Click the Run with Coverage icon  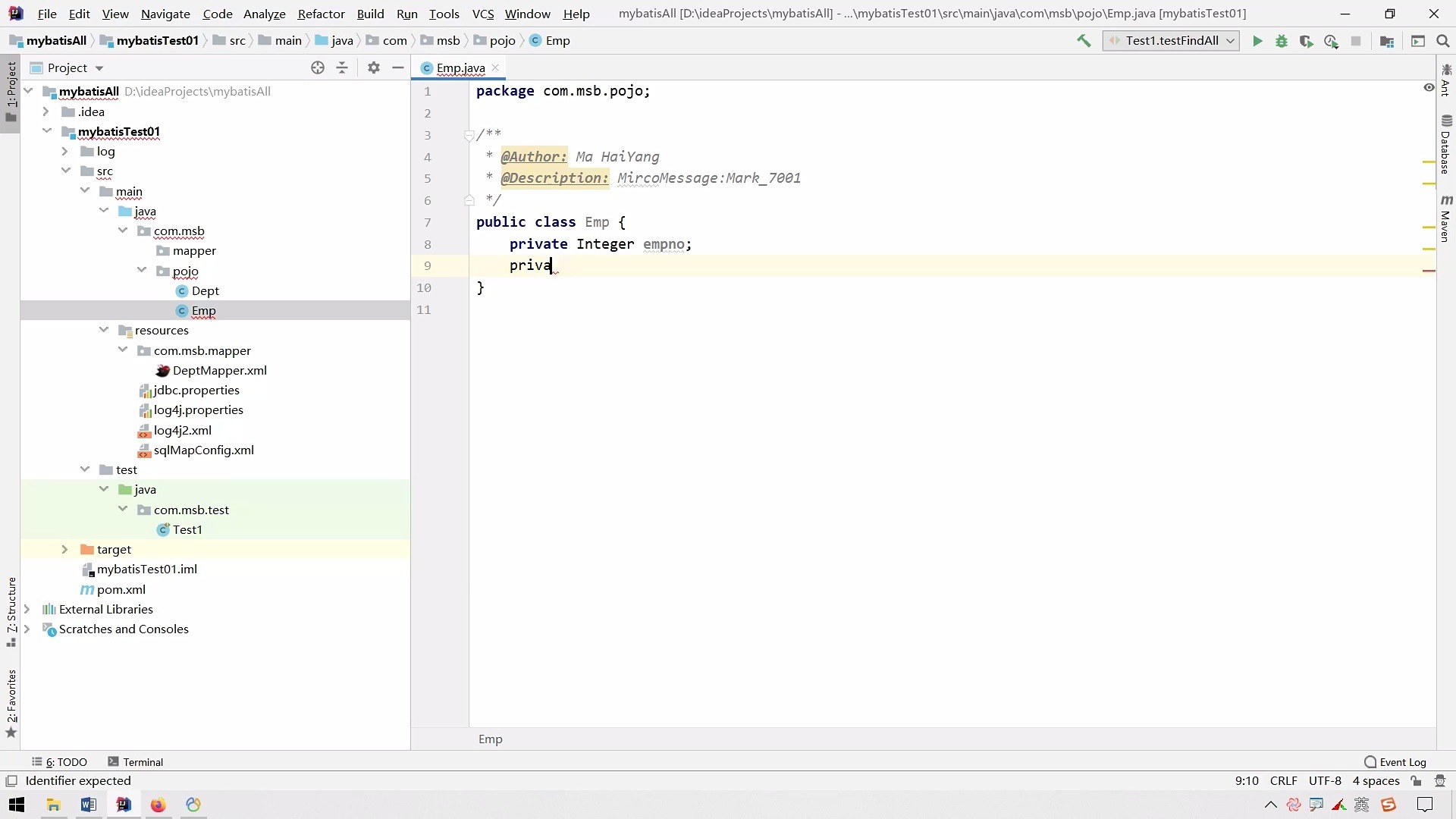point(1306,41)
